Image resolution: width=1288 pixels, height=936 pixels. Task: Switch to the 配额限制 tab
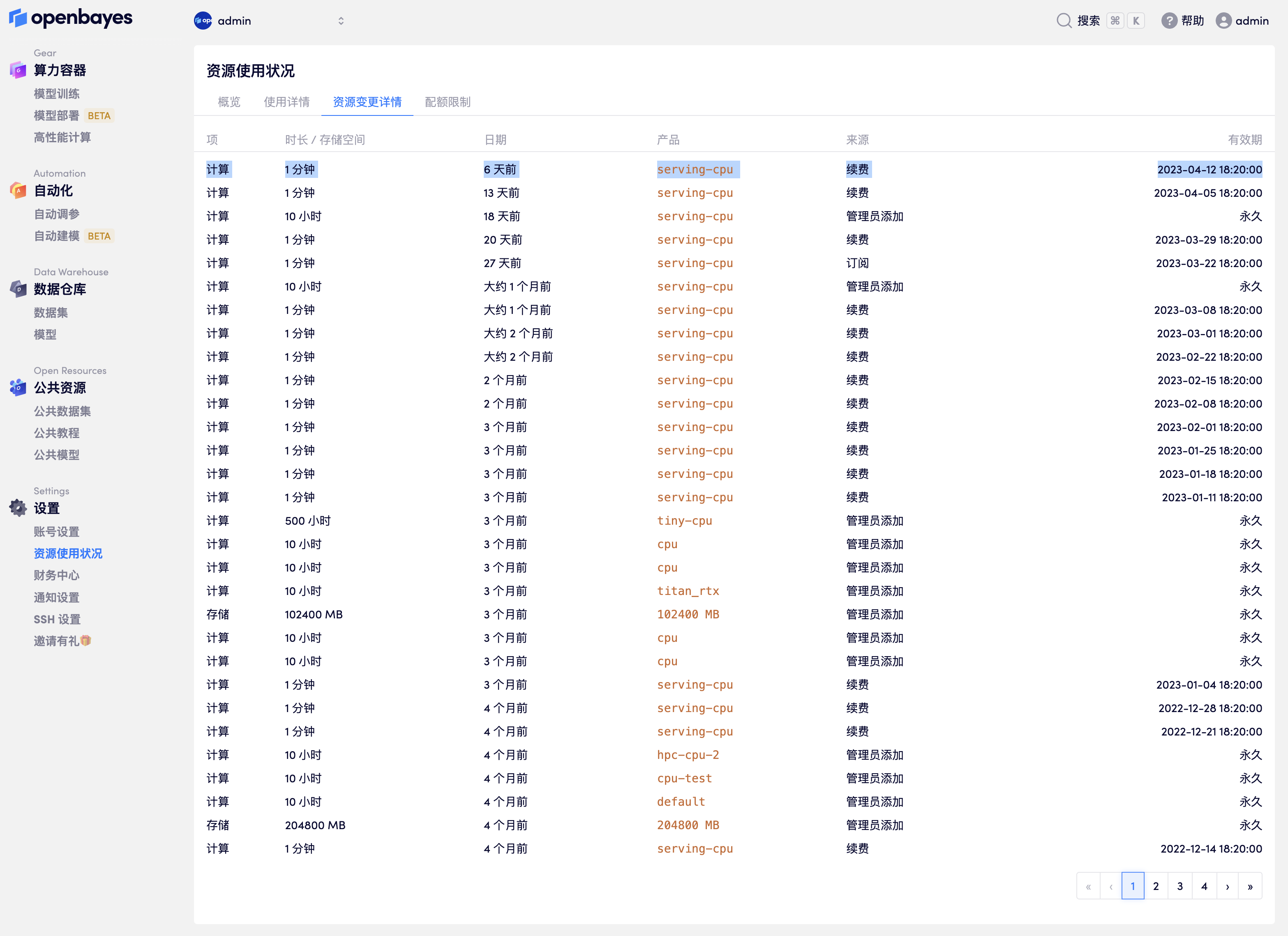(x=448, y=102)
